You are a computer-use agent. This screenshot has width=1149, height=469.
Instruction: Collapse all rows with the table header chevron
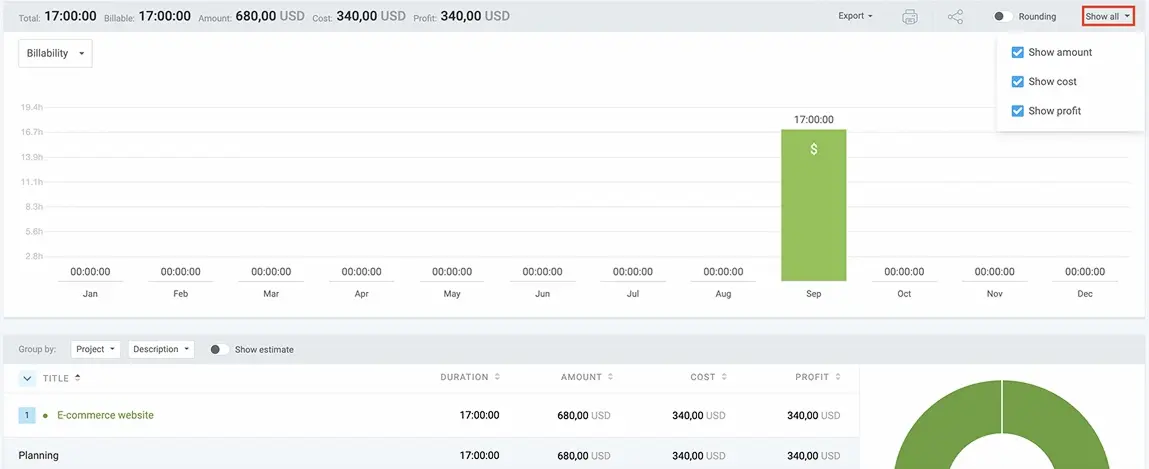tap(27, 378)
